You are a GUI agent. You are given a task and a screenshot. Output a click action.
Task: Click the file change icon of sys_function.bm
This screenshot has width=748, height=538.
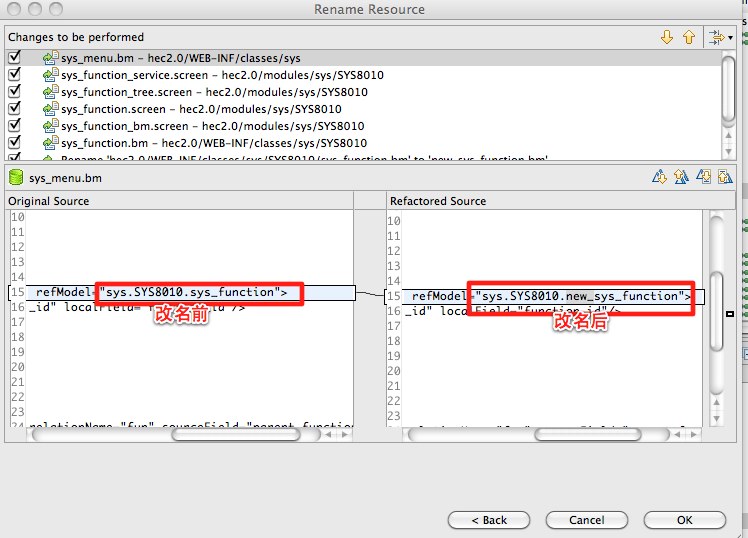point(49,143)
